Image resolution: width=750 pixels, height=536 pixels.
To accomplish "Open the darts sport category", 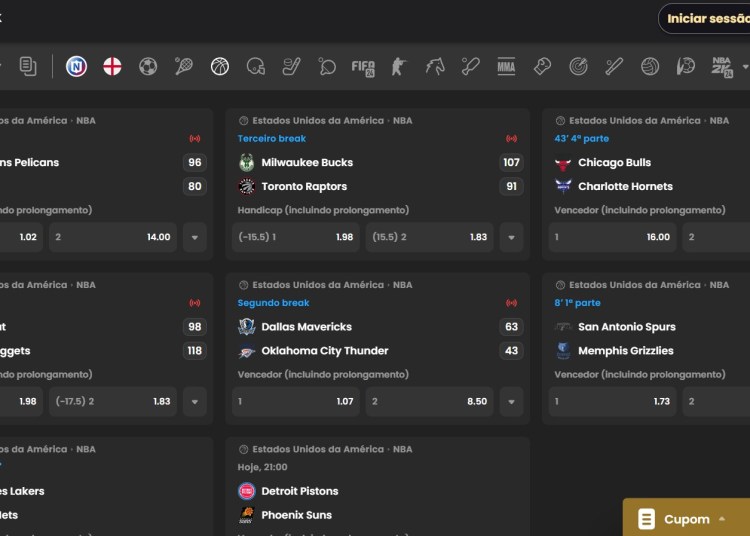I will 578,67.
